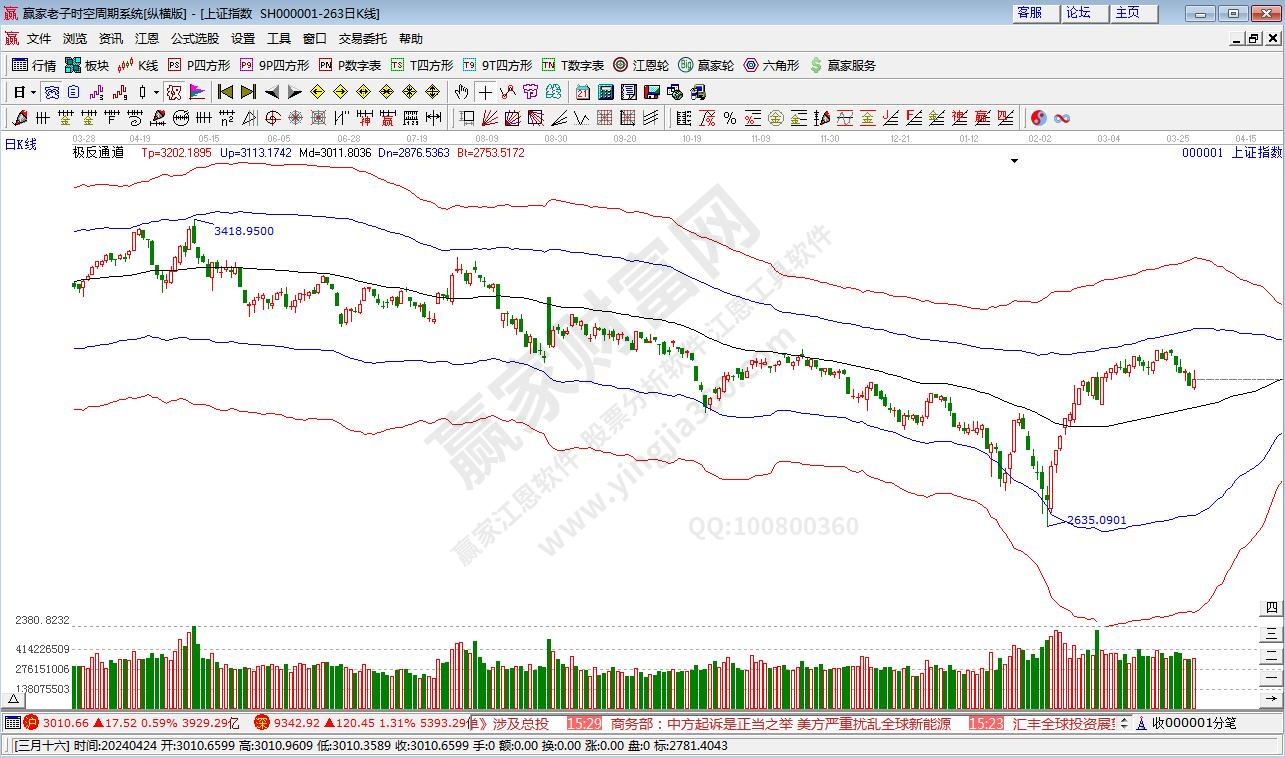Open the 公式选股 menu
The image size is (1285, 758).
[x=194, y=39]
